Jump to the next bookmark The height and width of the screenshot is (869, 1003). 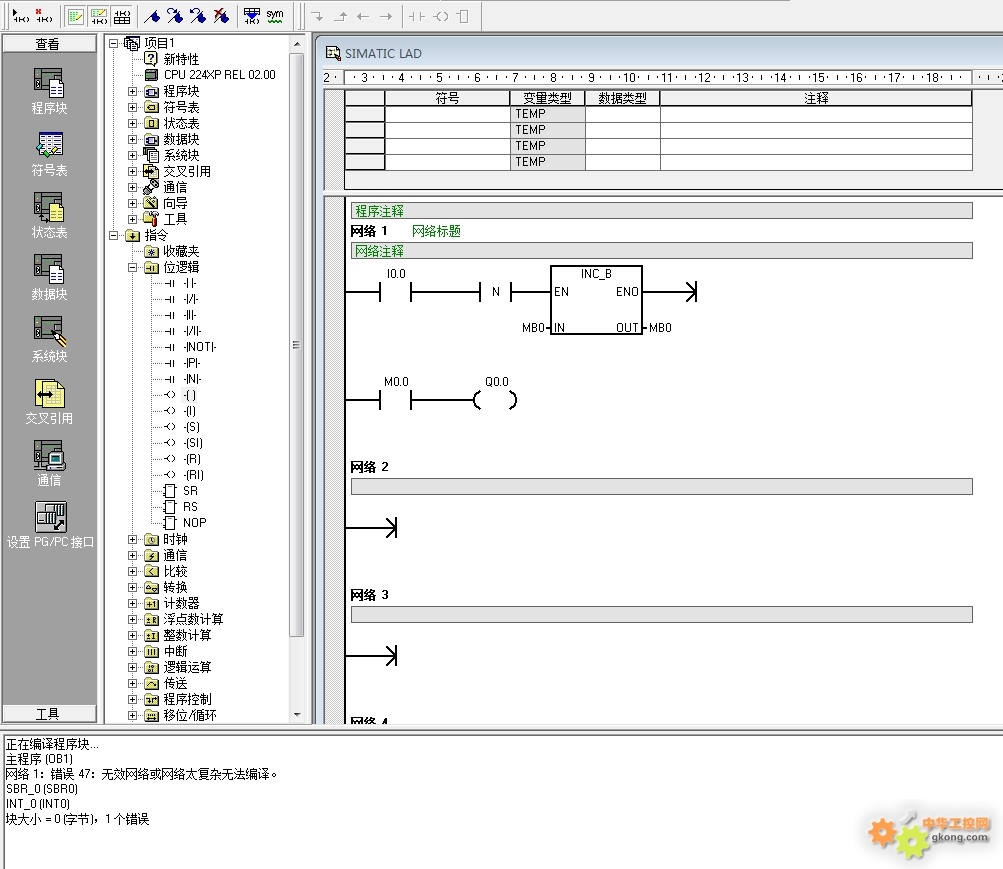(175, 16)
